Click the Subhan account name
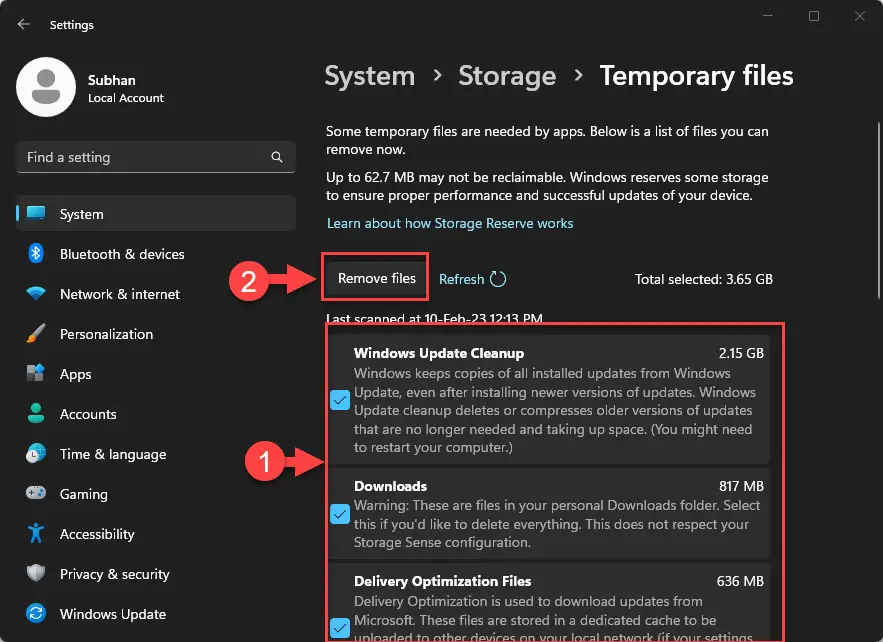This screenshot has width=883, height=642. pyautogui.click(x=112, y=80)
